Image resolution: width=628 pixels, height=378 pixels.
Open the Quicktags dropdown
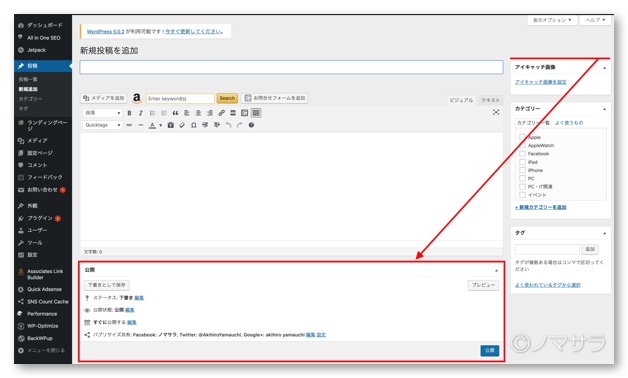coord(103,125)
